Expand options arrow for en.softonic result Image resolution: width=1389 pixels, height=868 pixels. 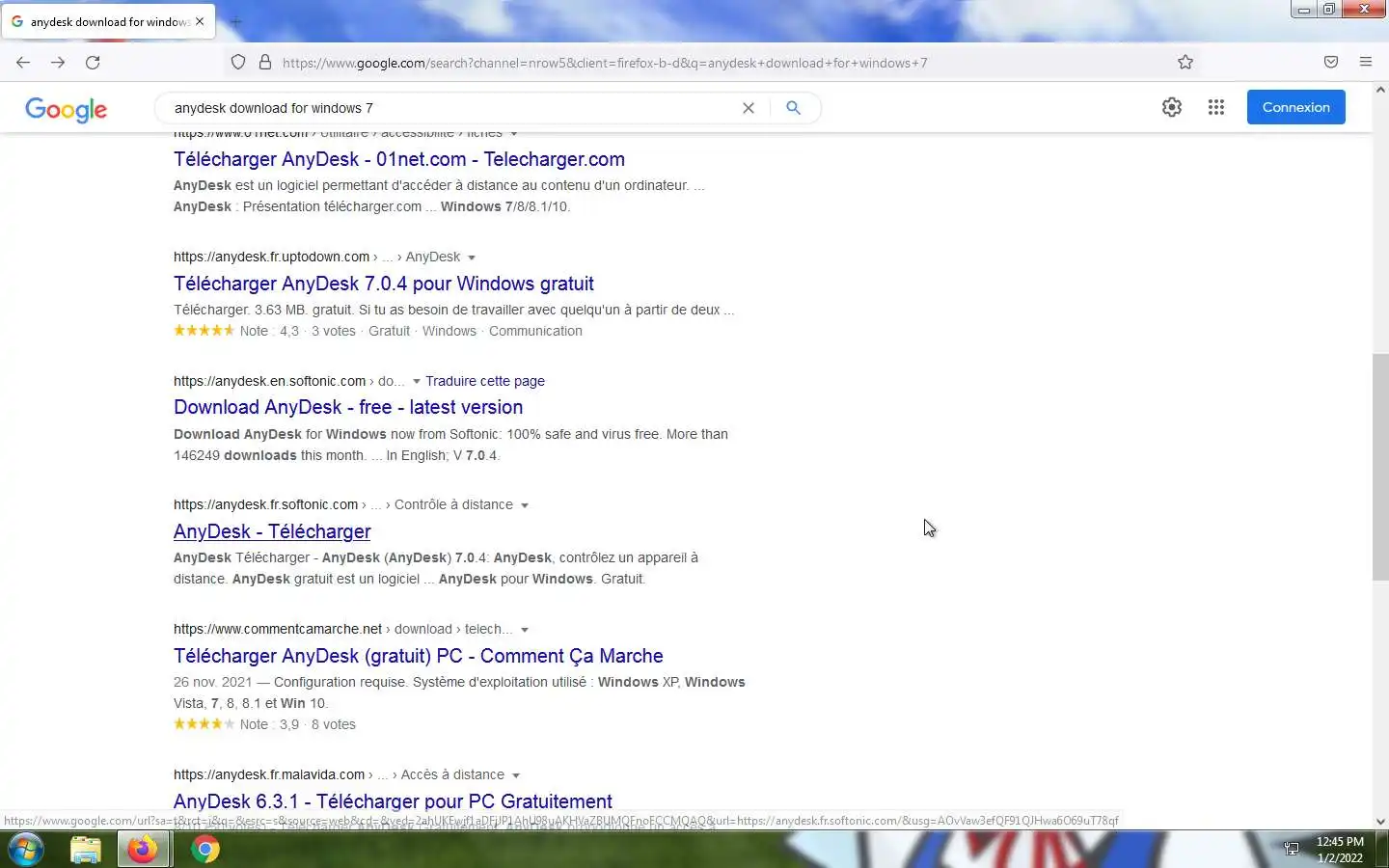pyautogui.click(x=417, y=381)
